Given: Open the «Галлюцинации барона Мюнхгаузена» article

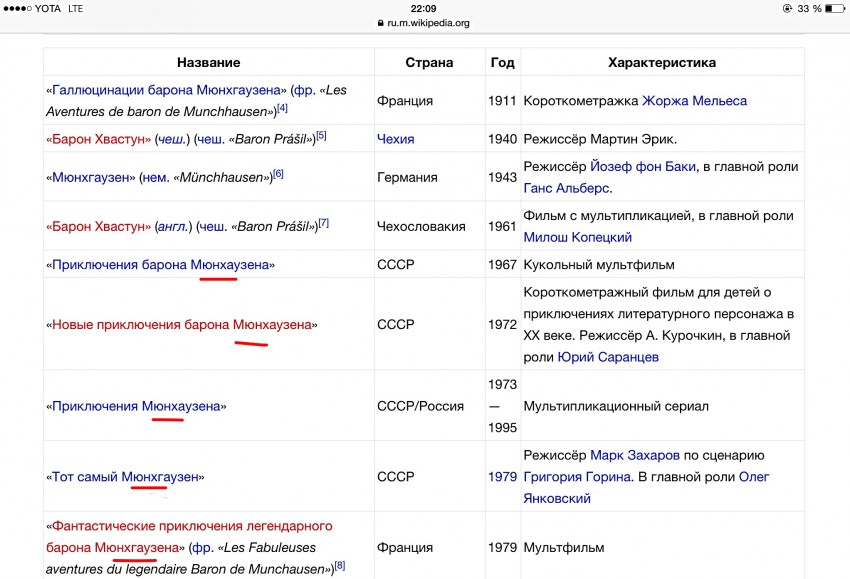Looking at the screenshot, I should [x=168, y=90].
